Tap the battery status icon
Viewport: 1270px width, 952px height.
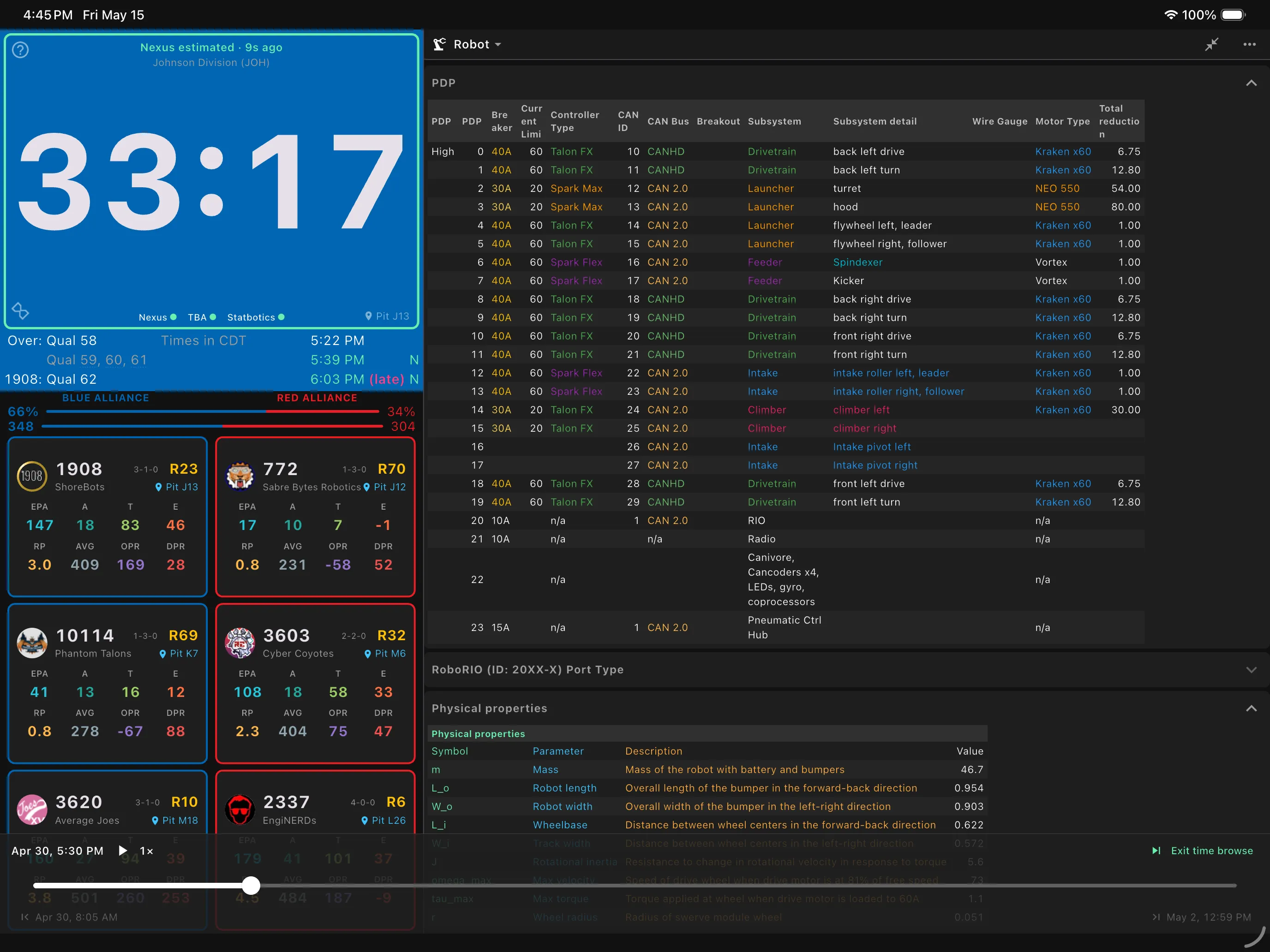1233,15
